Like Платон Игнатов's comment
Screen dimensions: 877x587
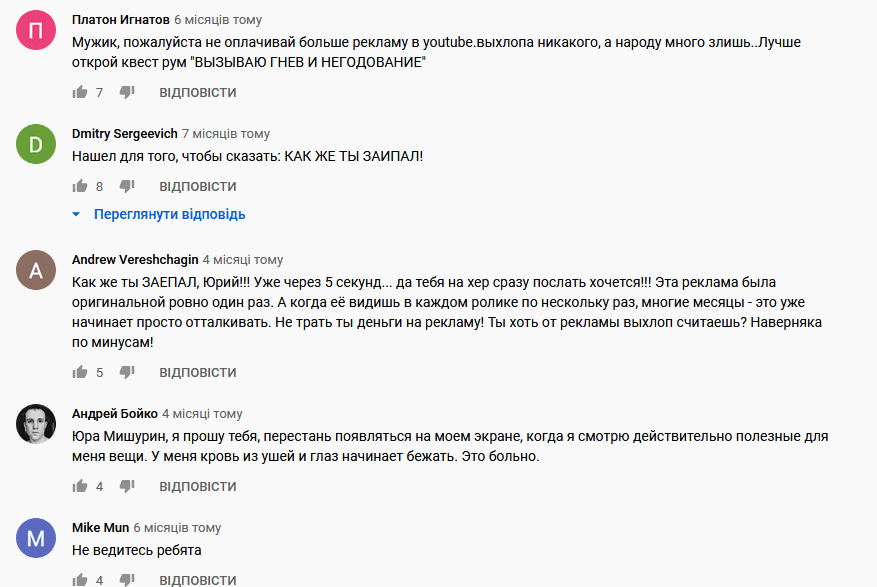click(x=80, y=92)
